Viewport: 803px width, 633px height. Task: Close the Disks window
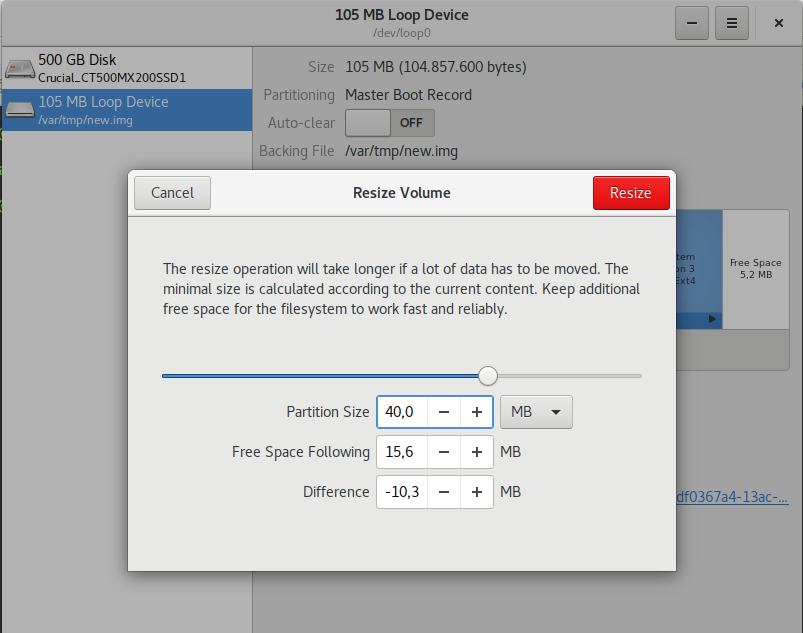778,22
